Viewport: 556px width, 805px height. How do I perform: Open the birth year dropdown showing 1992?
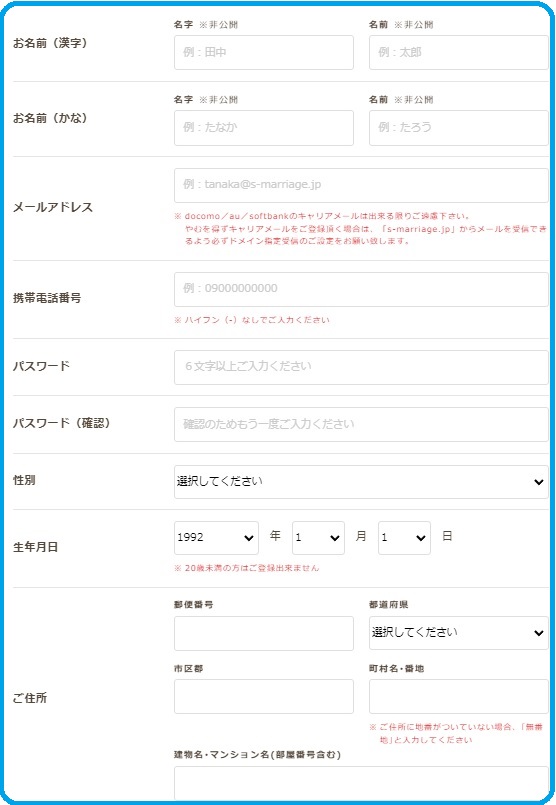pyautogui.click(x=216, y=538)
